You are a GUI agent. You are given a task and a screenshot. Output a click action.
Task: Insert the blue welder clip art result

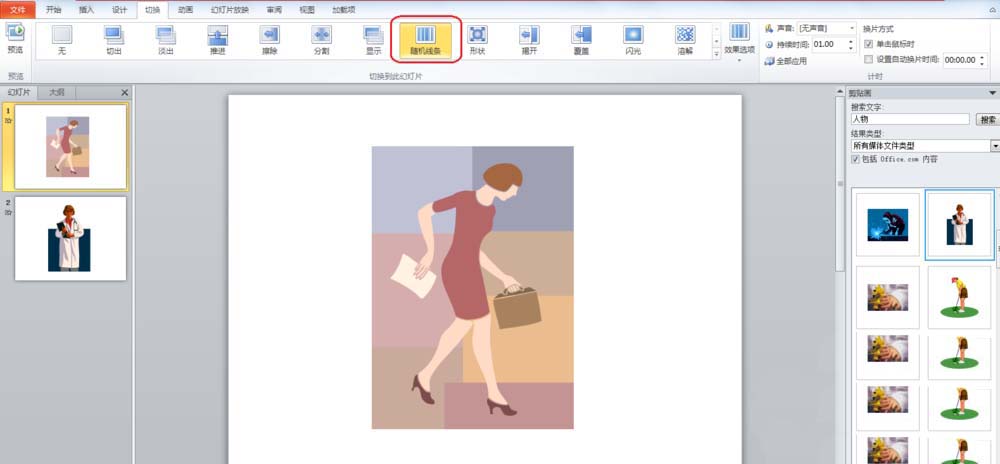tap(888, 224)
